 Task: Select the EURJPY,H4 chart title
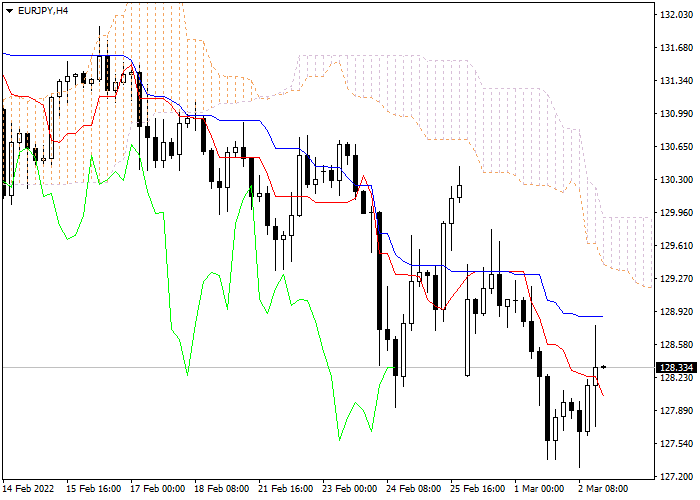(x=43, y=11)
